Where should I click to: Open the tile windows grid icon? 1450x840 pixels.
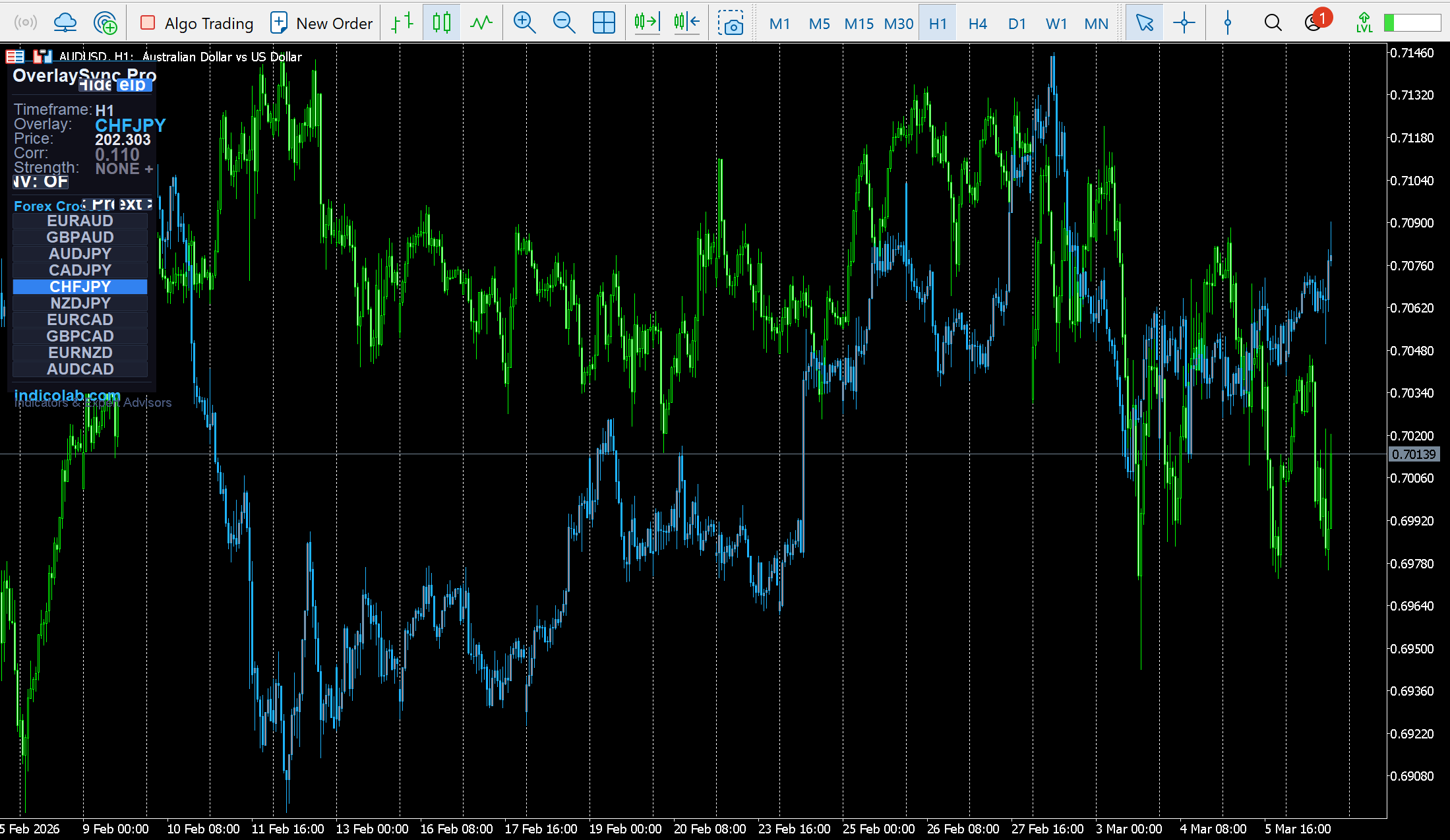pyautogui.click(x=603, y=24)
